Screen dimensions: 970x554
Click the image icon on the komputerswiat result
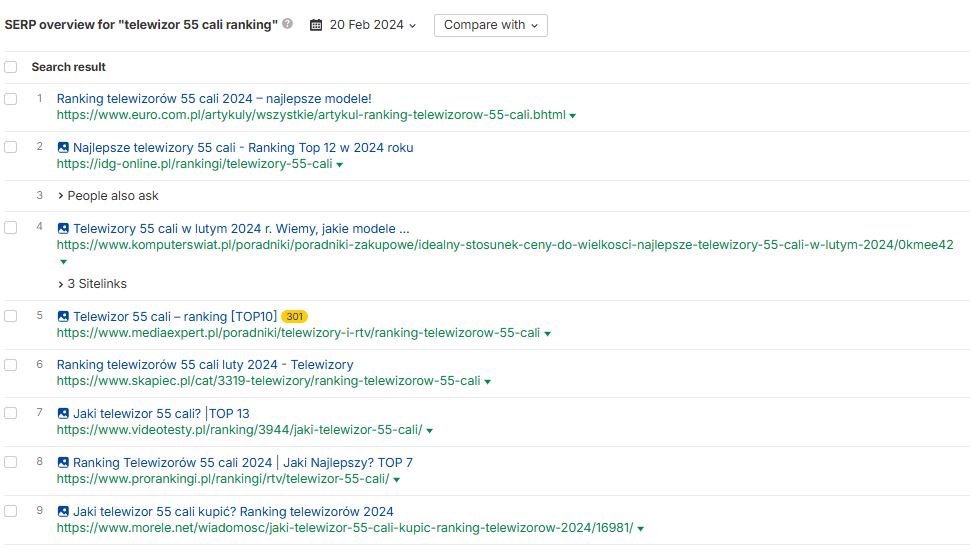(63, 228)
